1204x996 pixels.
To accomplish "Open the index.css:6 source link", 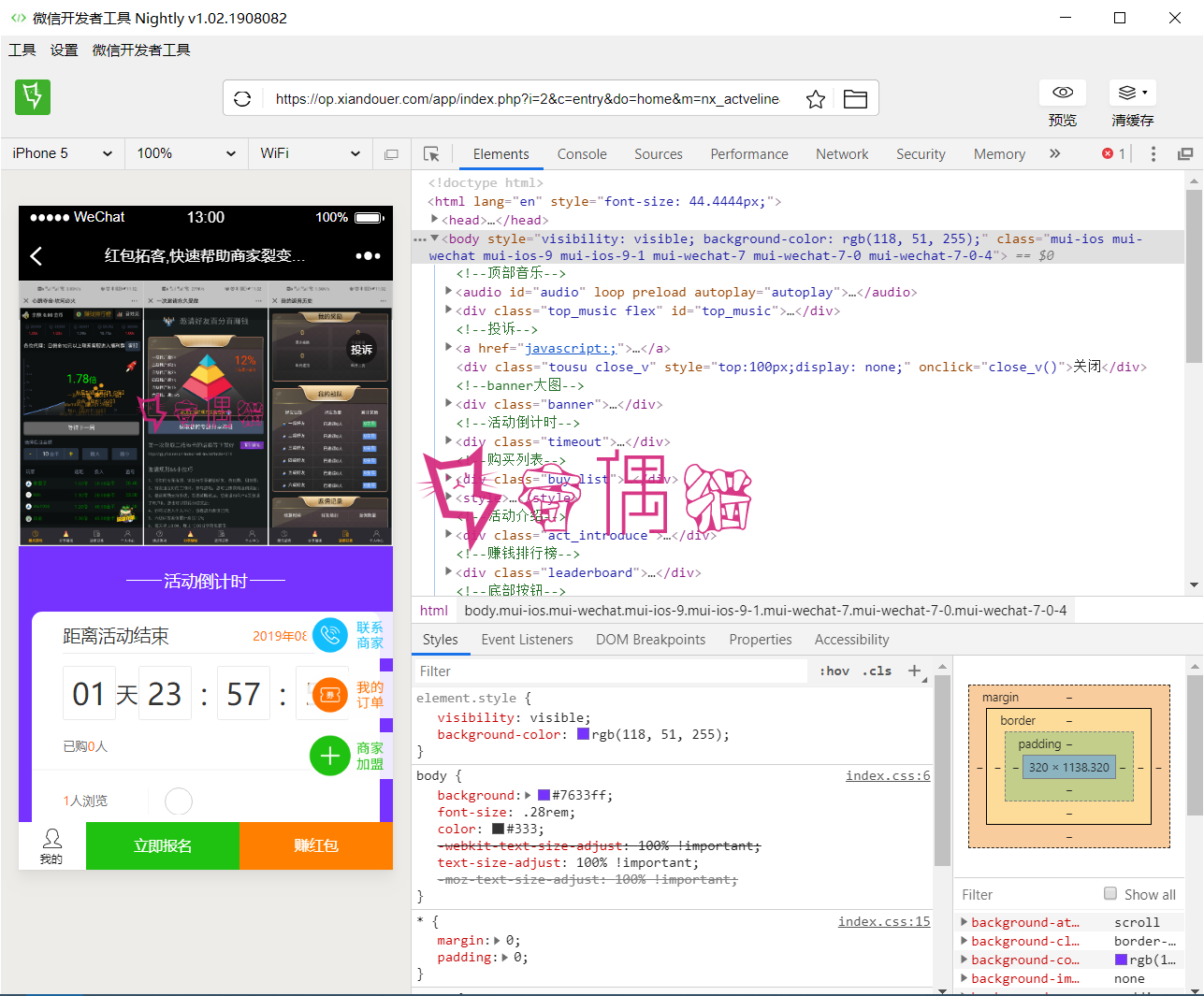I will [x=888, y=775].
